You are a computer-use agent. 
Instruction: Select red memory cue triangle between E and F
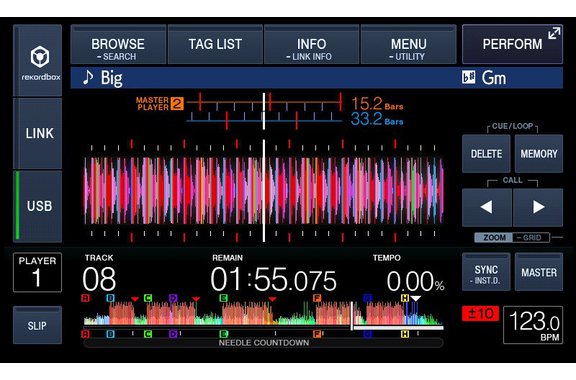pos(272,299)
